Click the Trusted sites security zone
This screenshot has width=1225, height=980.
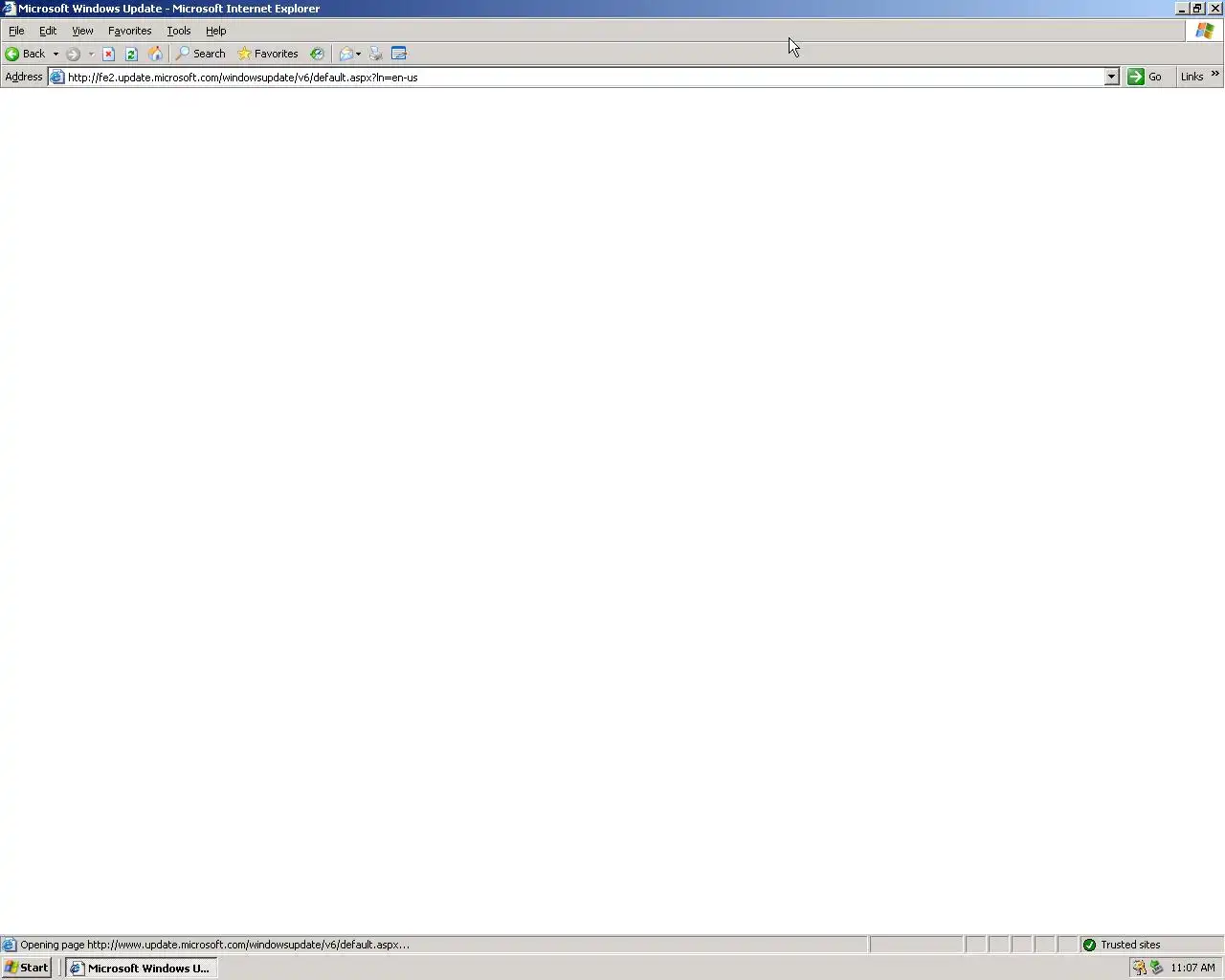pyautogui.click(x=1151, y=945)
